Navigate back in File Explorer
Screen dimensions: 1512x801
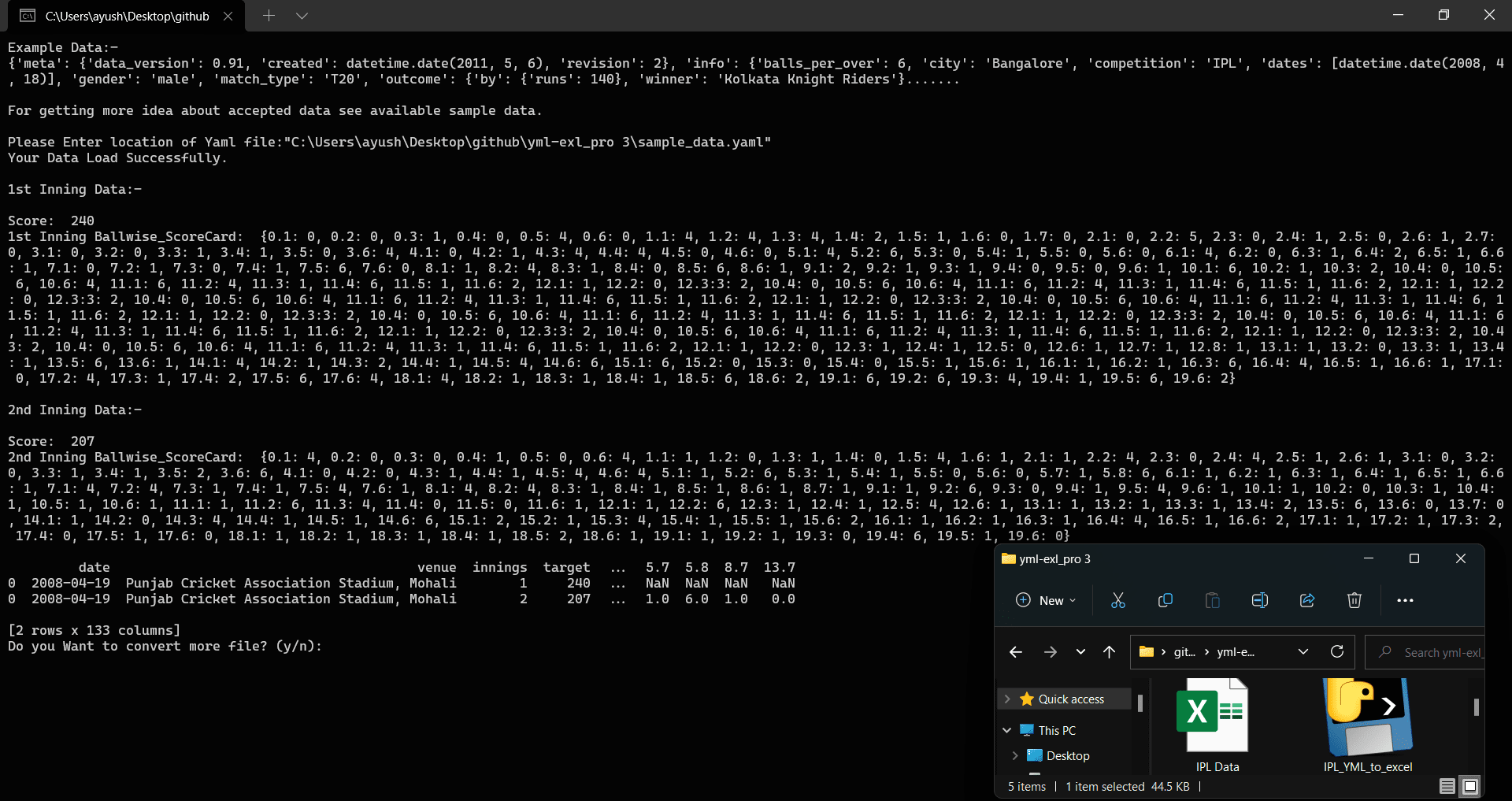click(1016, 651)
